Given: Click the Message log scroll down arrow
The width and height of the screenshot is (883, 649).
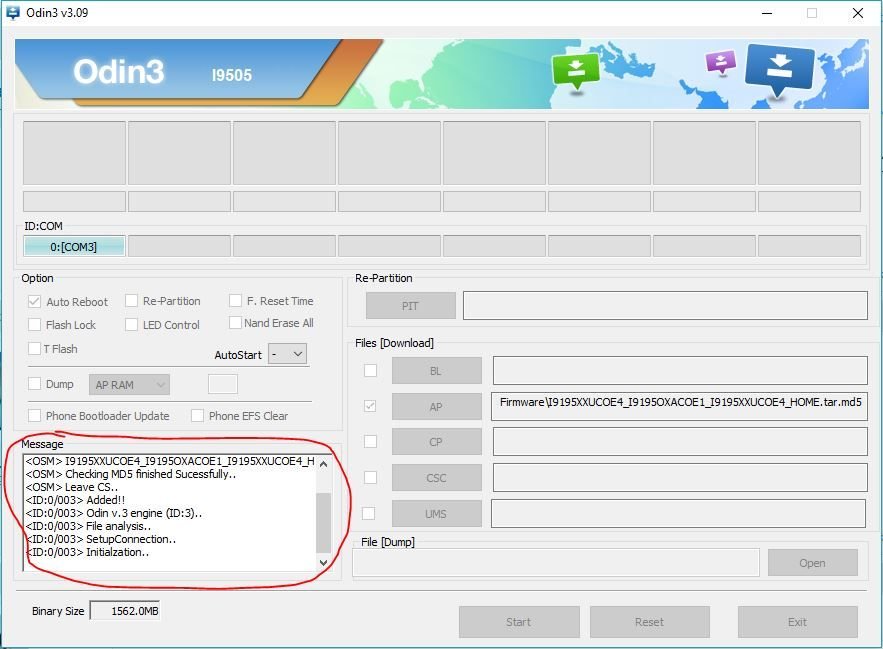Looking at the screenshot, I should (323, 562).
